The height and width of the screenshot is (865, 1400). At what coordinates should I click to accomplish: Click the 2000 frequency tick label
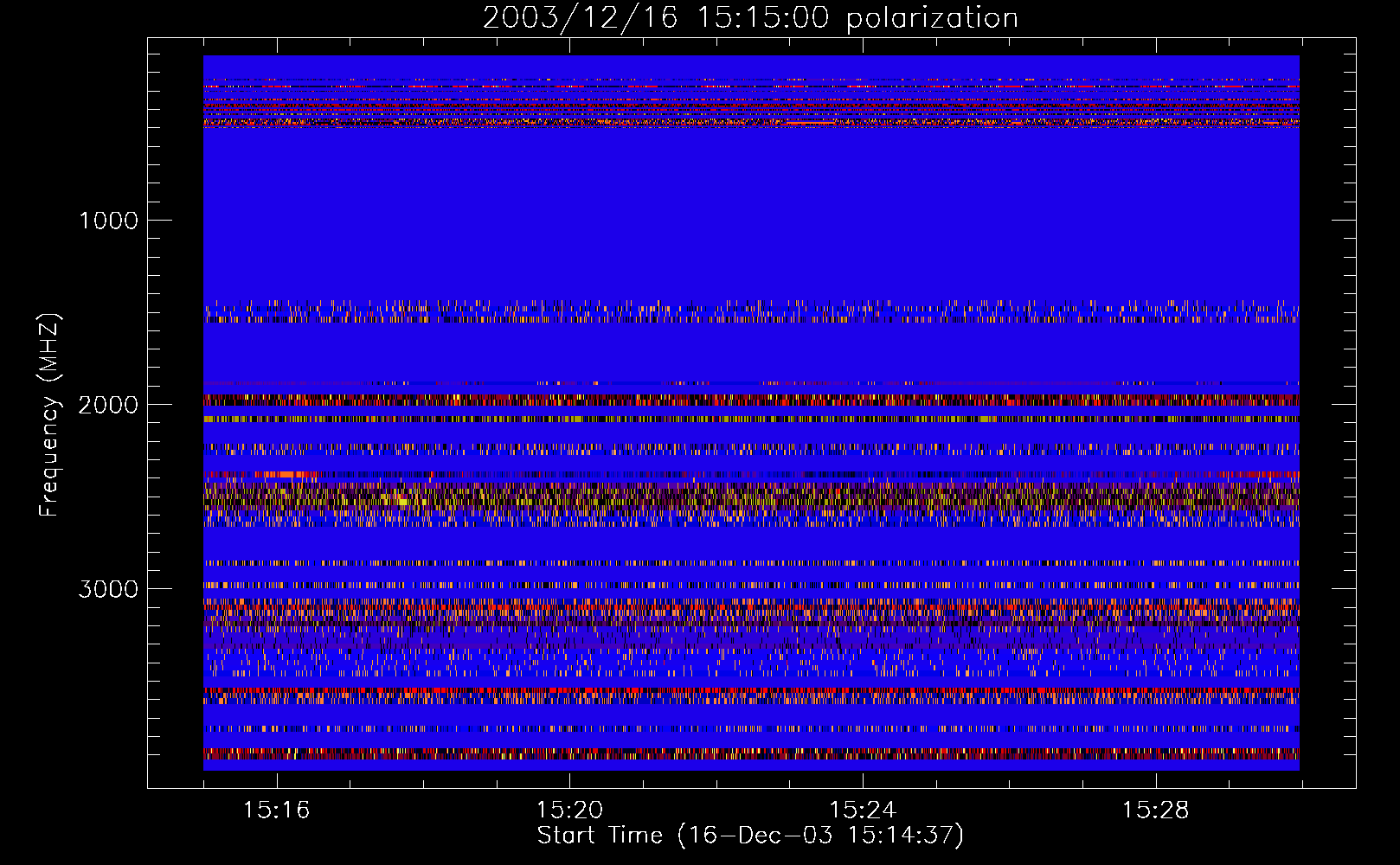click(108, 405)
